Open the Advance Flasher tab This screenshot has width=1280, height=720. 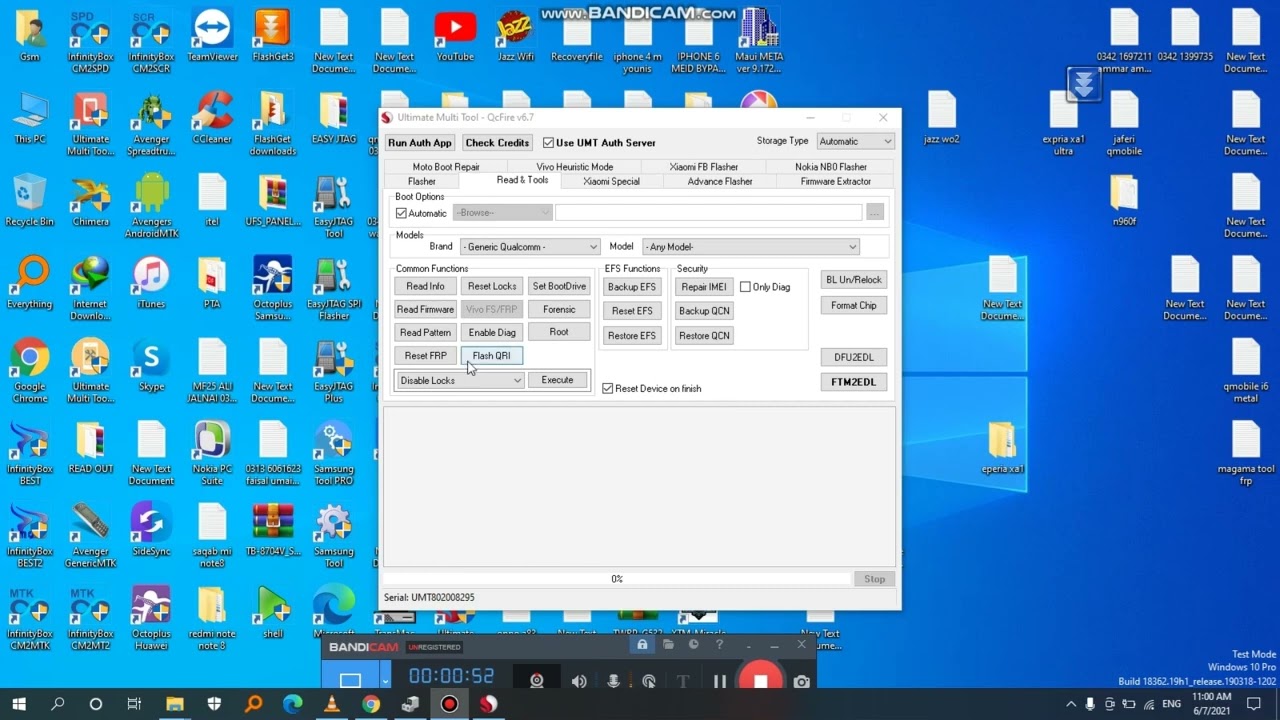pos(720,181)
